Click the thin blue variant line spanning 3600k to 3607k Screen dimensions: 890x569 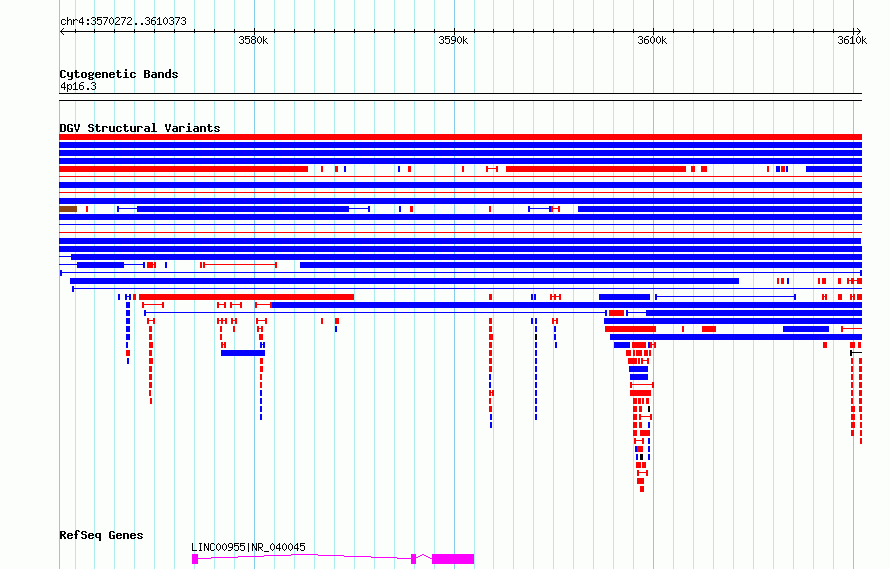[725, 297]
